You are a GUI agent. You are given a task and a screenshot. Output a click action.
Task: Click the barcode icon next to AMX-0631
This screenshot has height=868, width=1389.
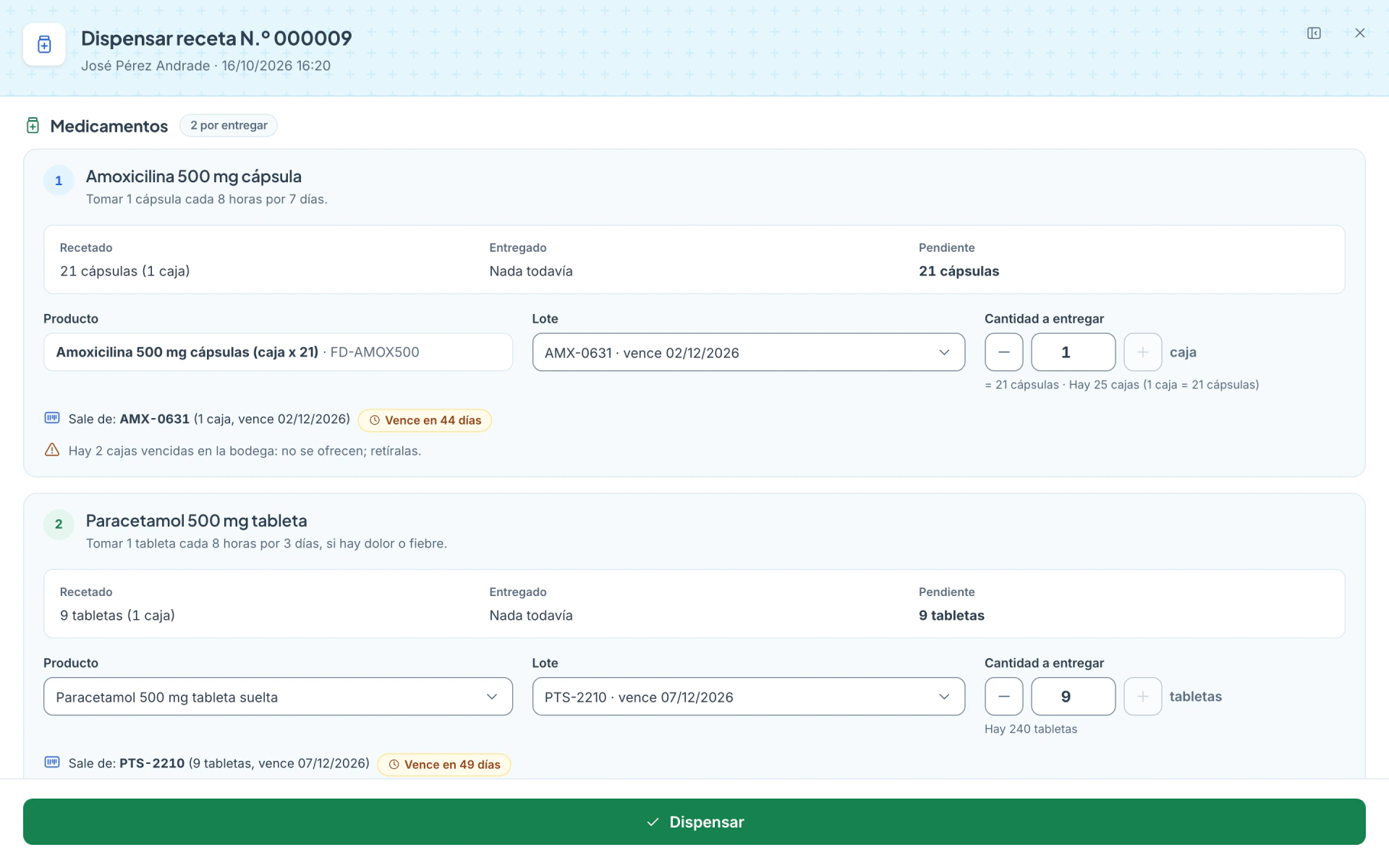click(52, 418)
